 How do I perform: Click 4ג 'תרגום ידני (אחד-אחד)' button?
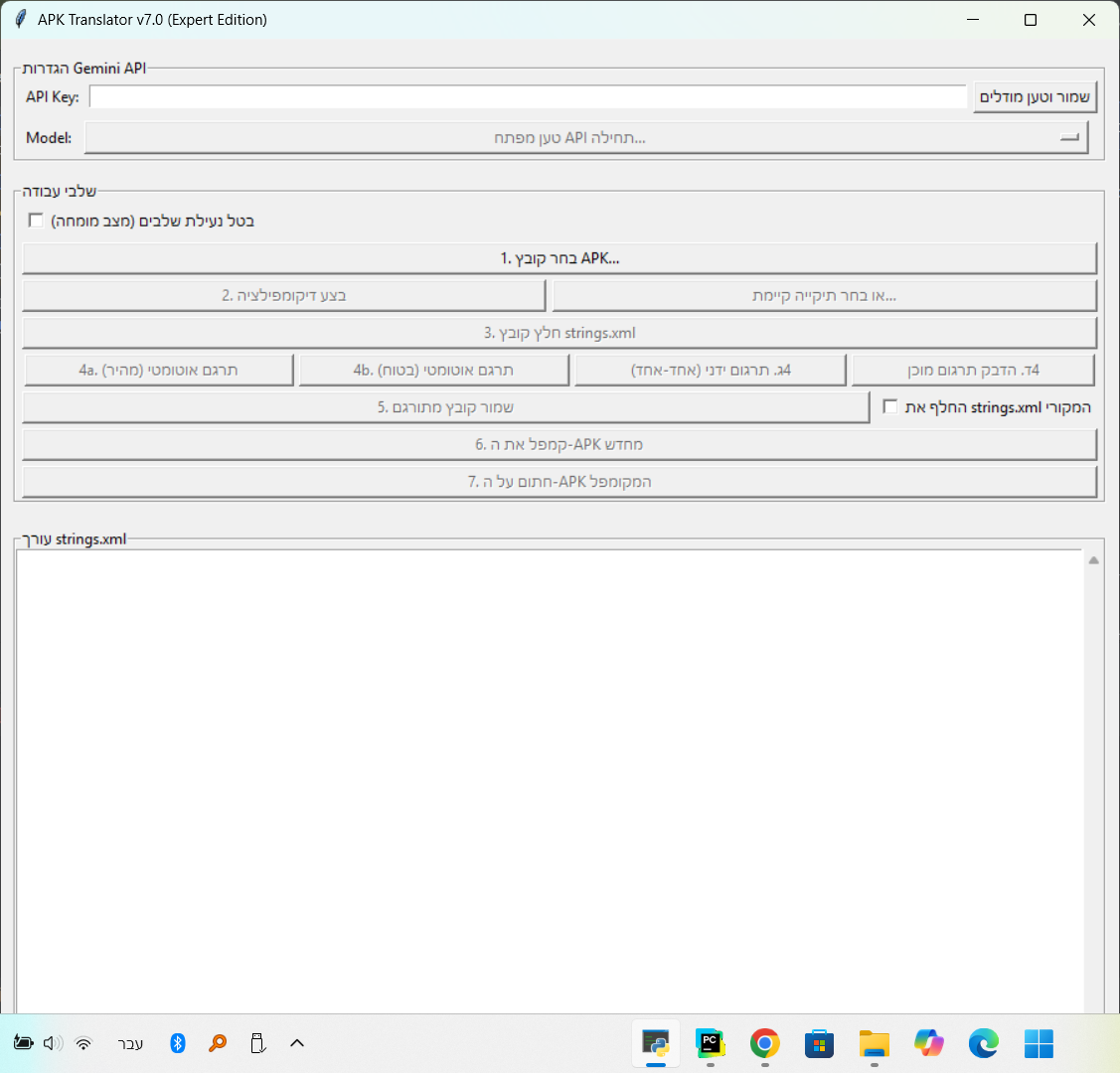click(x=711, y=370)
